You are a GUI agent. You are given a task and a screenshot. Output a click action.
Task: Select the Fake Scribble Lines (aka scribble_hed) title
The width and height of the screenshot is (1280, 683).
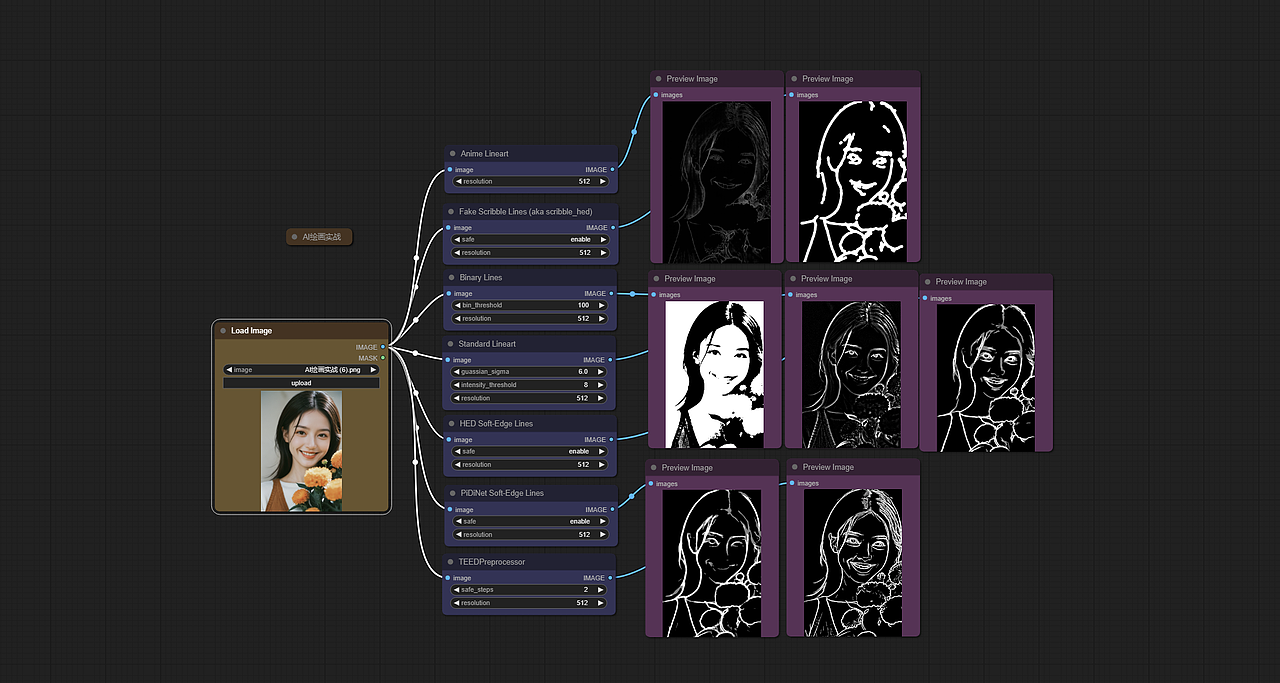[x=526, y=212]
